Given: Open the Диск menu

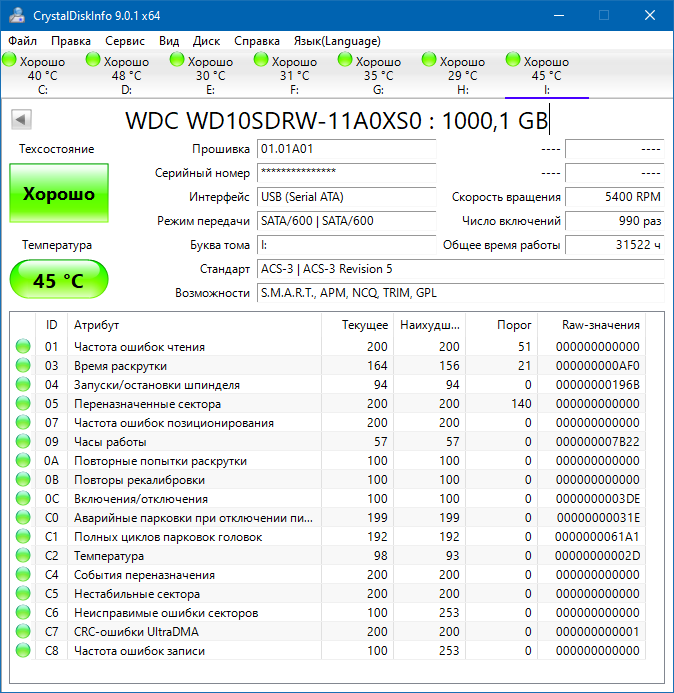Looking at the screenshot, I should (206, 41).
